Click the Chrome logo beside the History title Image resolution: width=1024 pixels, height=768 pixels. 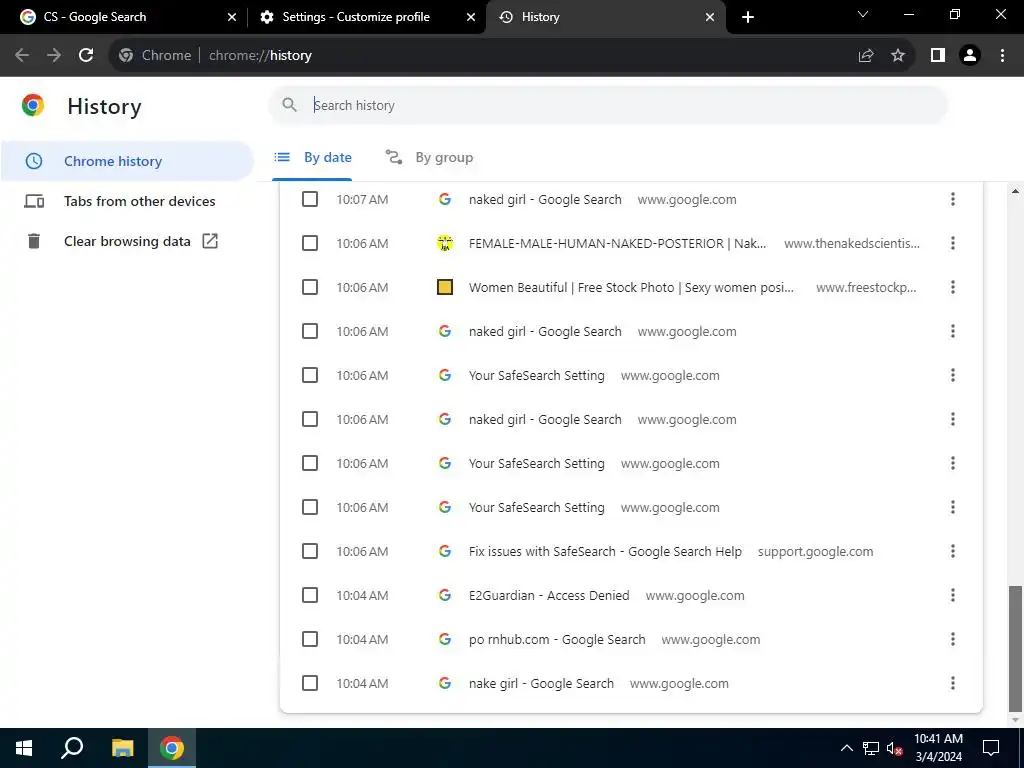click(x=33, y=105)
